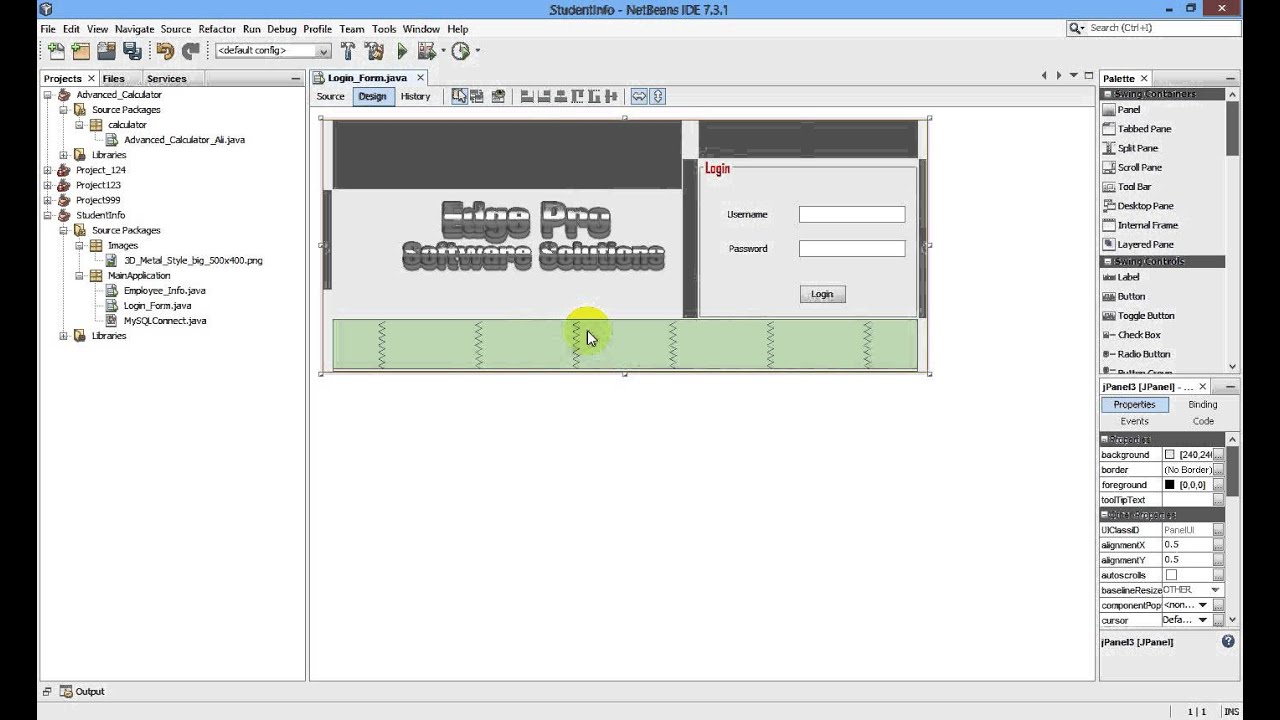Activate Selection Mode in form designer

pos(459,96)
